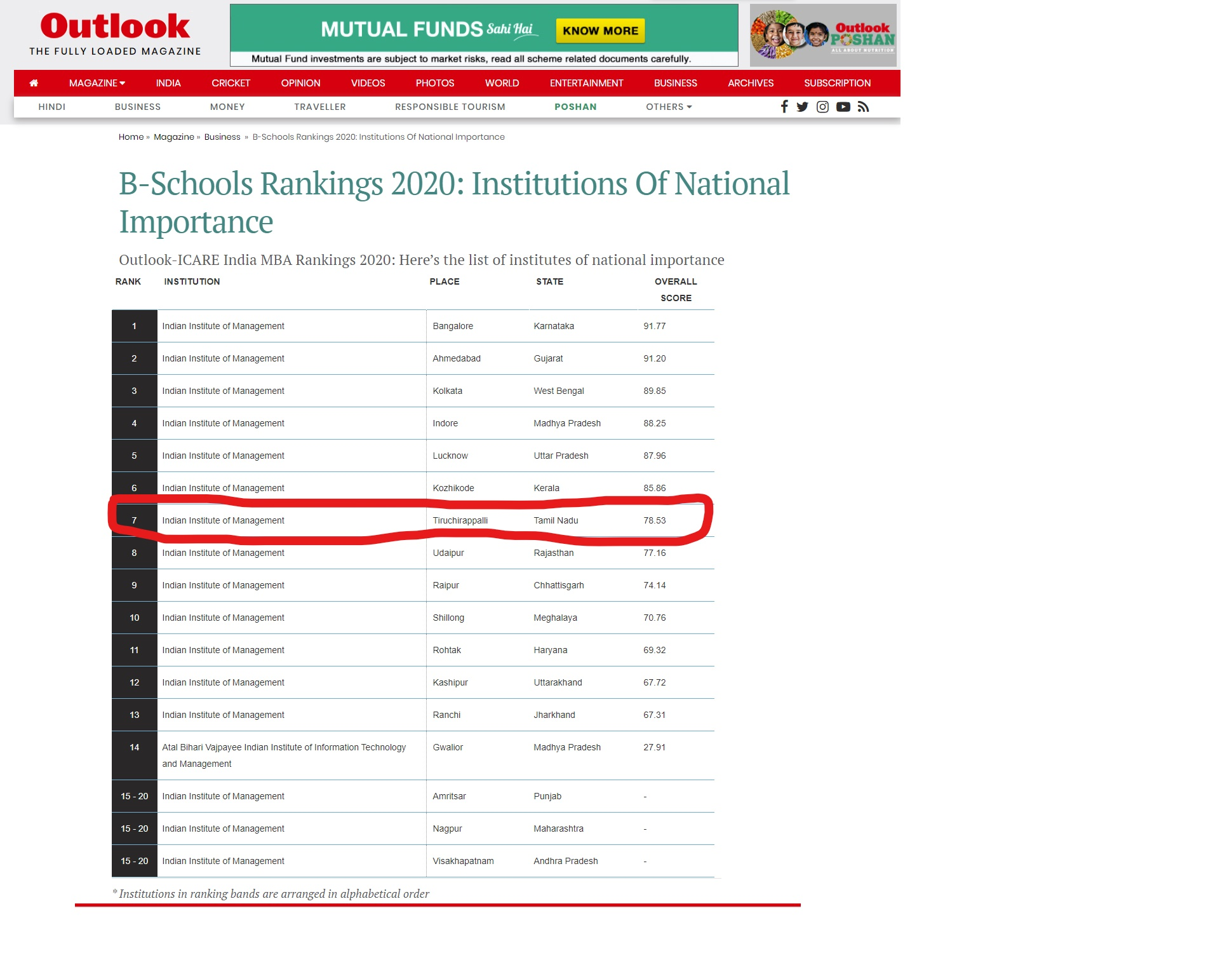The image size is (1232, 960).
Task: Go to the SUBSCRIPTION page
Action: 837,83
